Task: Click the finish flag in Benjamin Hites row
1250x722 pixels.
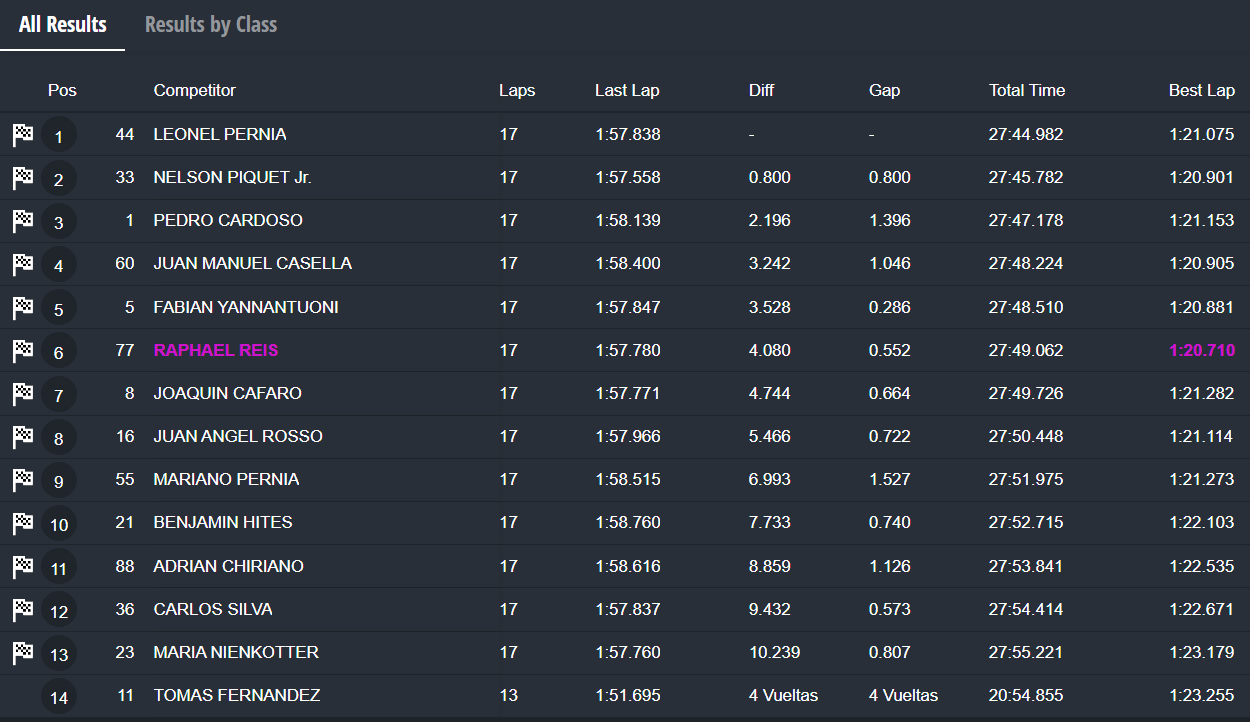Action: click(23, 523)
